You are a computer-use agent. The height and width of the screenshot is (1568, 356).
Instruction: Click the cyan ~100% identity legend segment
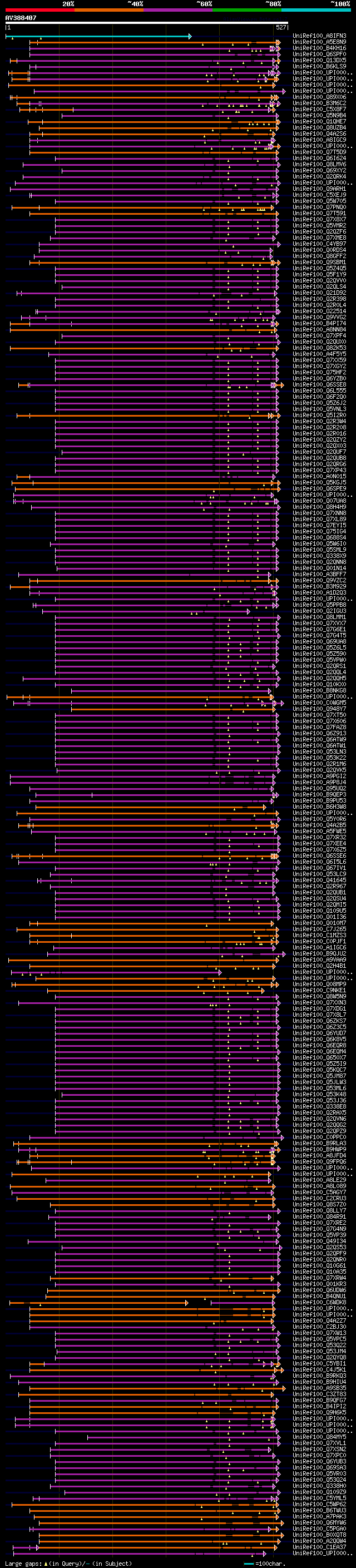317,10
